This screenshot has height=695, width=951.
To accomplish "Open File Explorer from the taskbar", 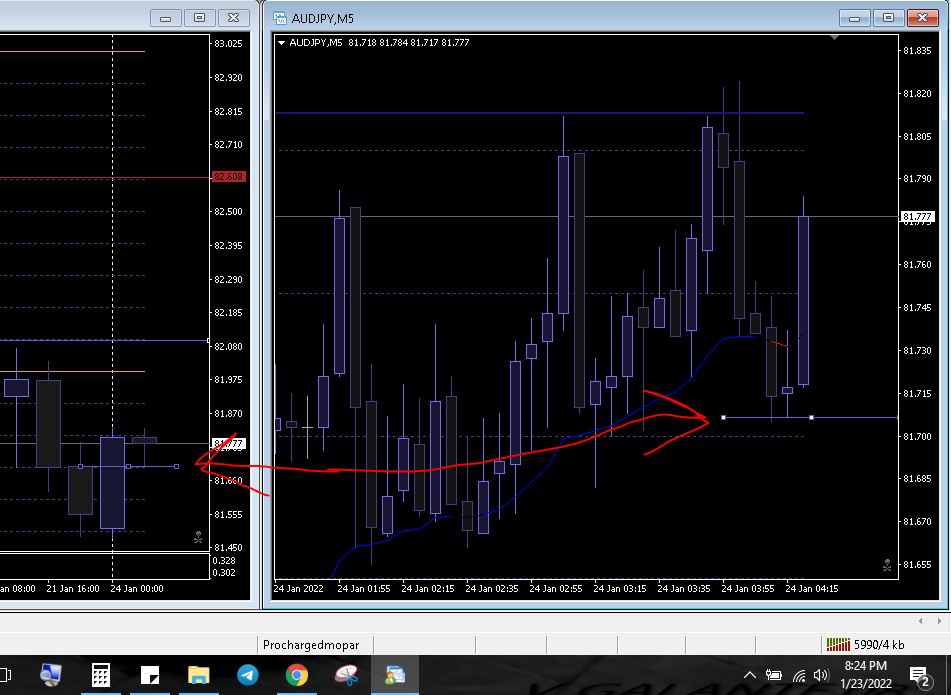I will [x=198, y=675].
